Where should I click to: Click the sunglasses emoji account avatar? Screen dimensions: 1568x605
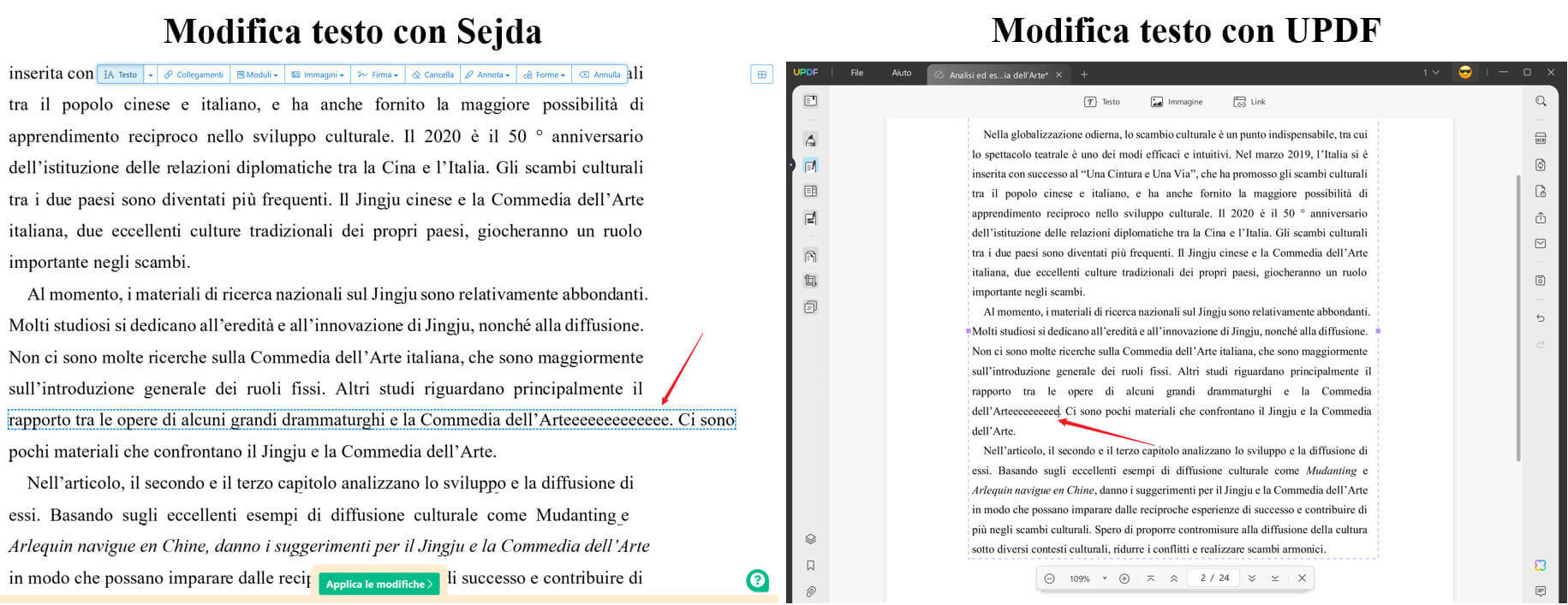click(x=1465, y=73)
